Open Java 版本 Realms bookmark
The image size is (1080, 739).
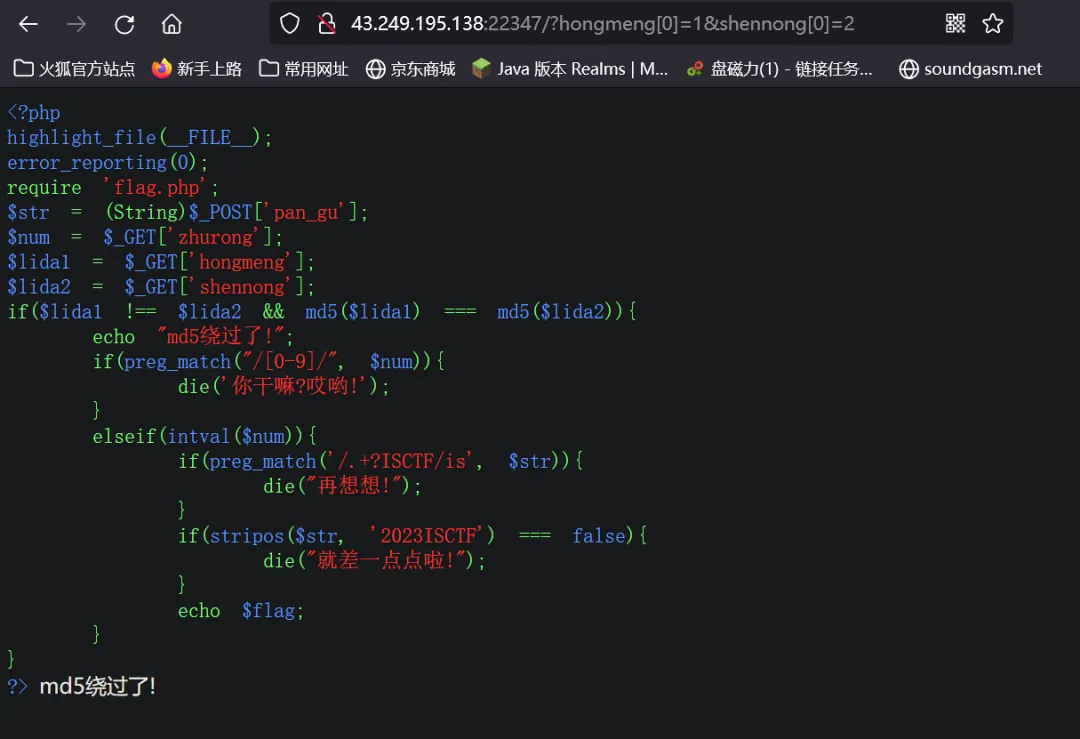click(x=570, y=69)
